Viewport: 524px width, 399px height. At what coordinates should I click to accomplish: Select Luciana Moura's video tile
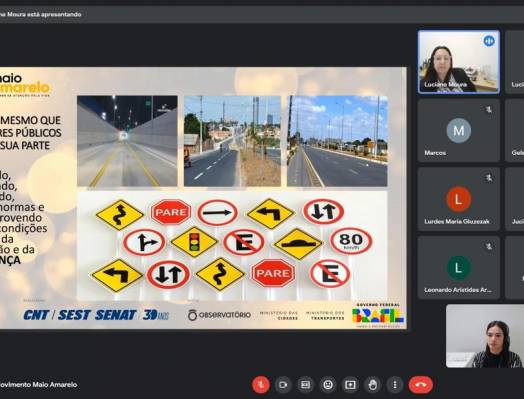coord(459,62)
